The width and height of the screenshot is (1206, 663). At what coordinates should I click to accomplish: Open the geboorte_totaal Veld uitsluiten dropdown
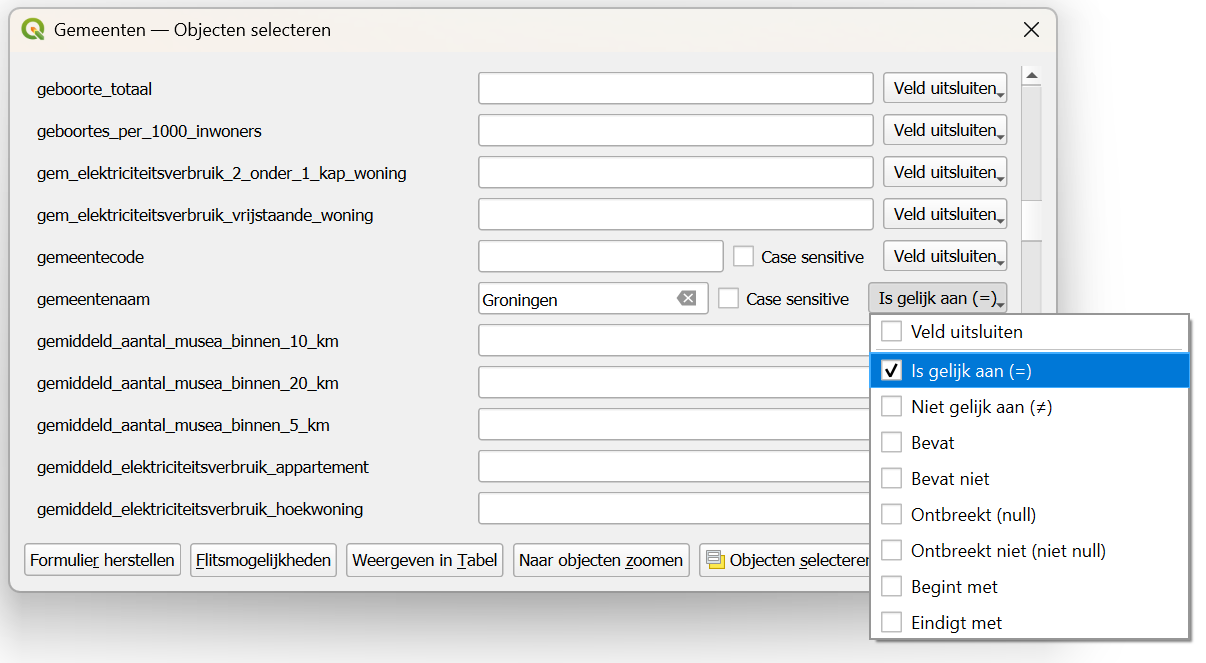click(944, 88)
